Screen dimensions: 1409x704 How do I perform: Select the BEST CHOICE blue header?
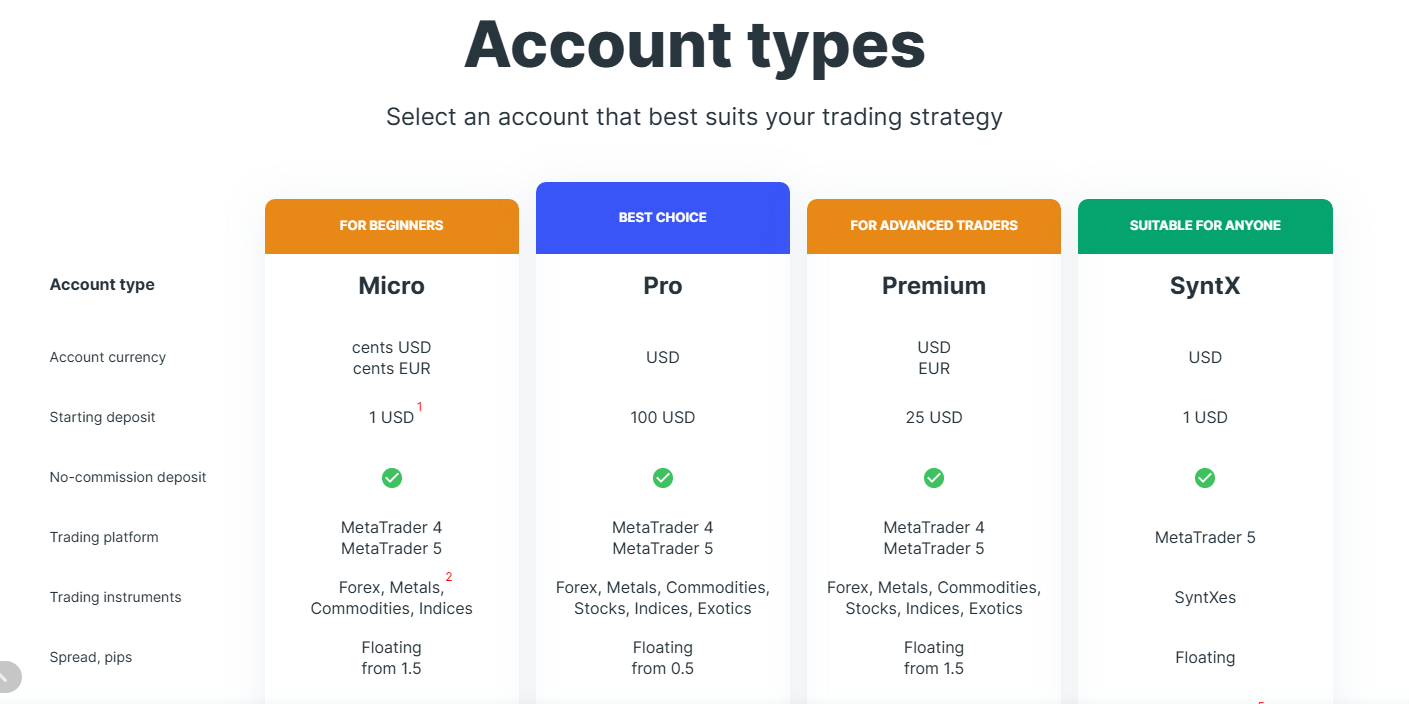663,218
